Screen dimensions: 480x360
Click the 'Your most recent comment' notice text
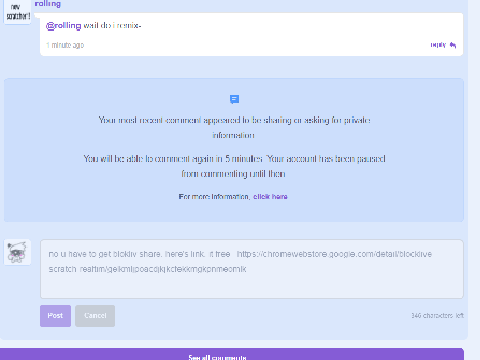pos(234,128)
